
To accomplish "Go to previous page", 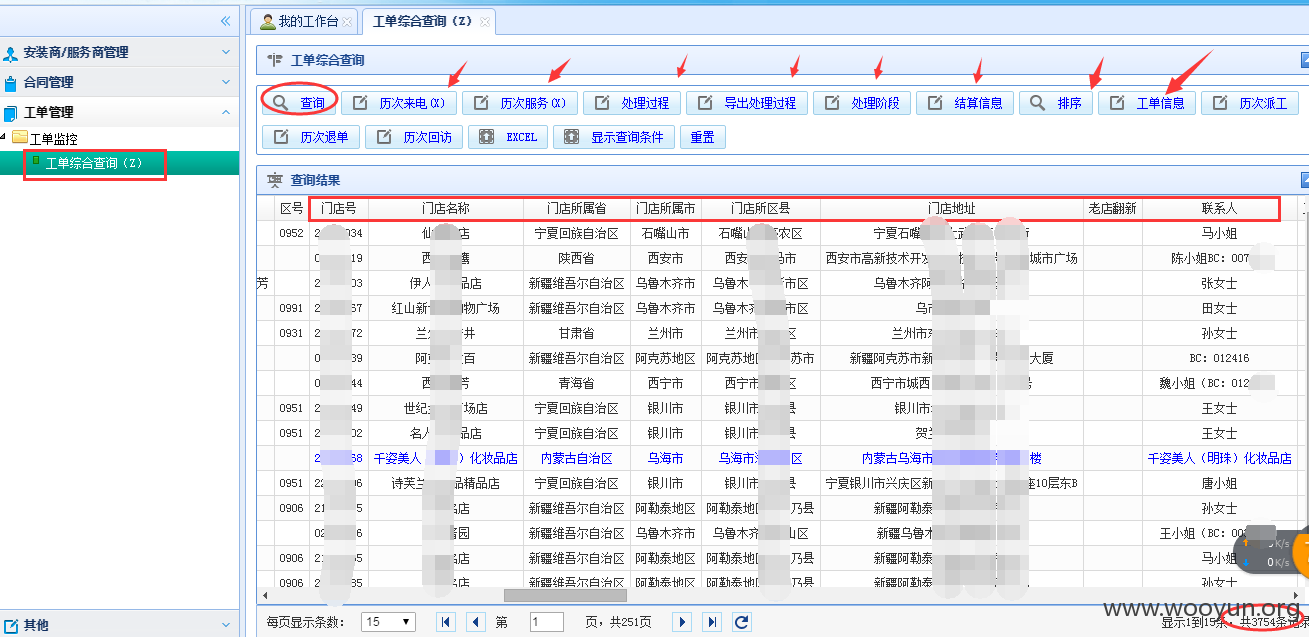I will [476, 622].
